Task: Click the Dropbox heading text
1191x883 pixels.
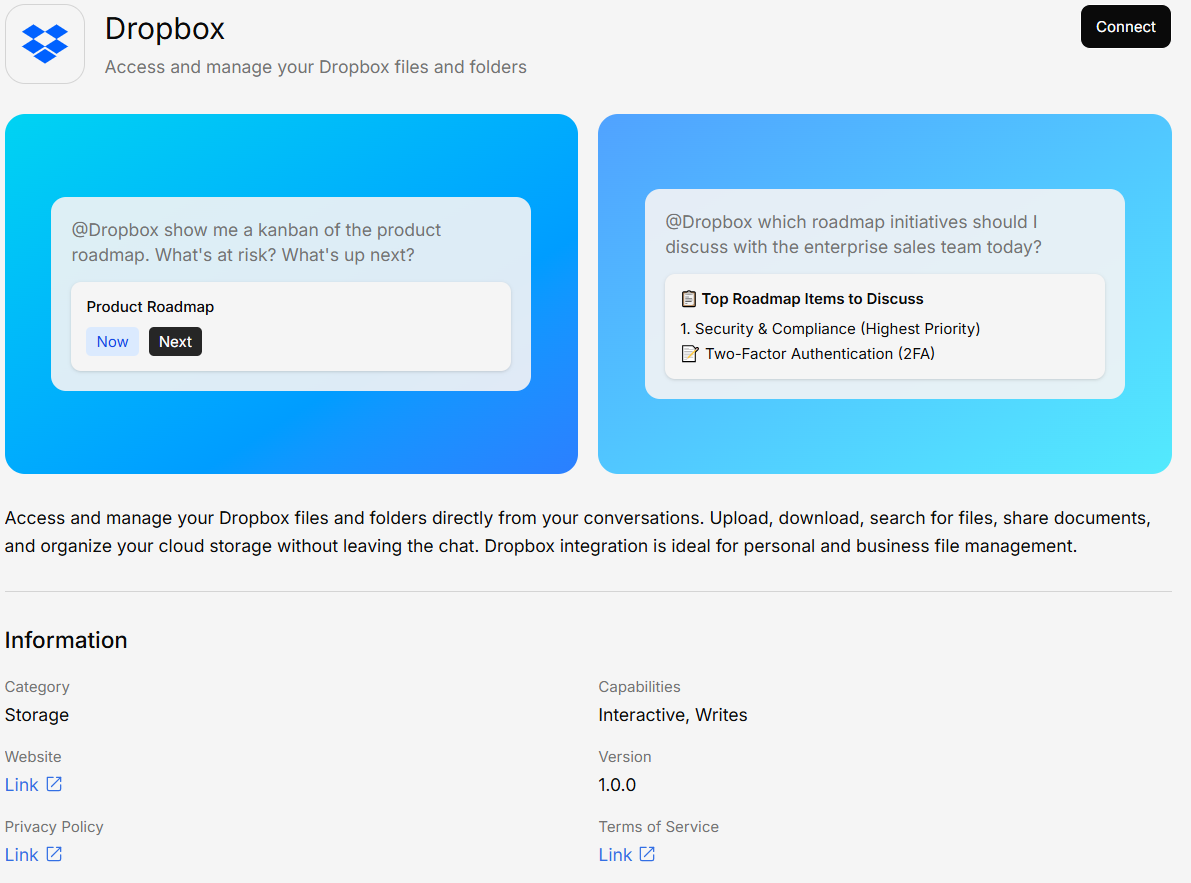Action: click(x=165, y=29)
